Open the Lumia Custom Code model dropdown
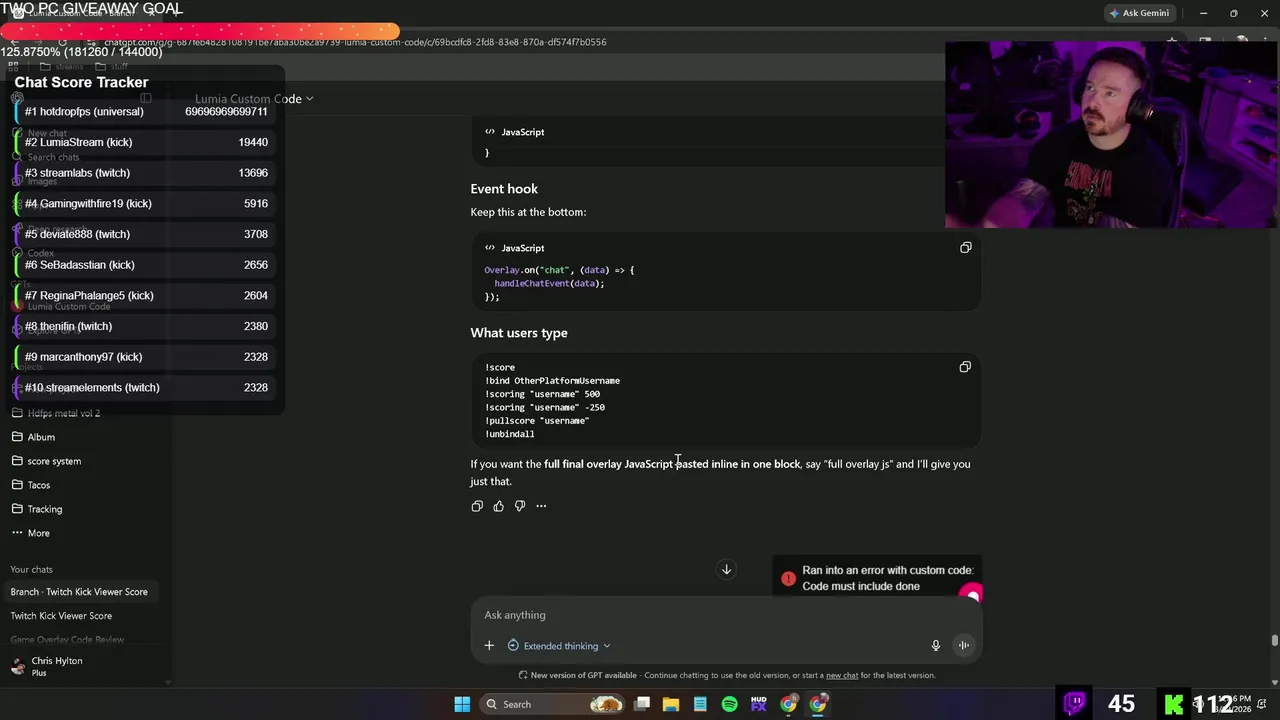This screenshot has width=1280, height=720. (254, 99)
